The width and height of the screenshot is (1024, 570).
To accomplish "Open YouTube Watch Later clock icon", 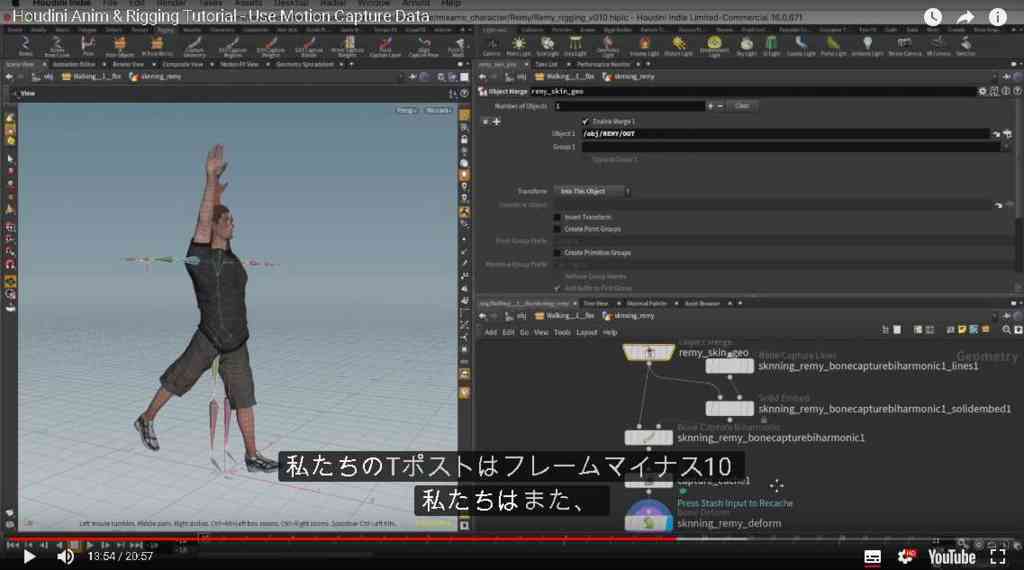I will (x=933, y=17).
